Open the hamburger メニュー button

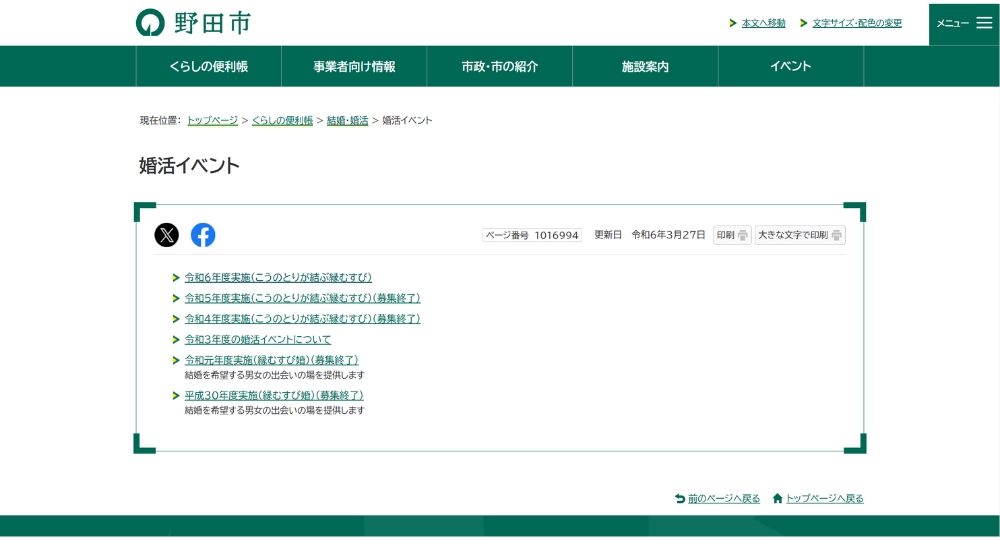pos(964,23)
